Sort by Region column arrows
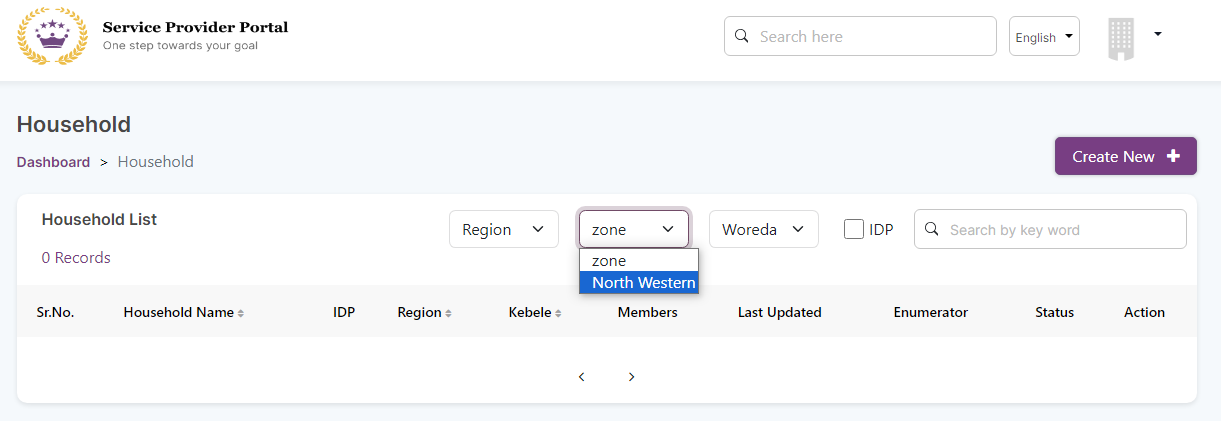This screenshot has height=421, width=1221. [448, 313]
